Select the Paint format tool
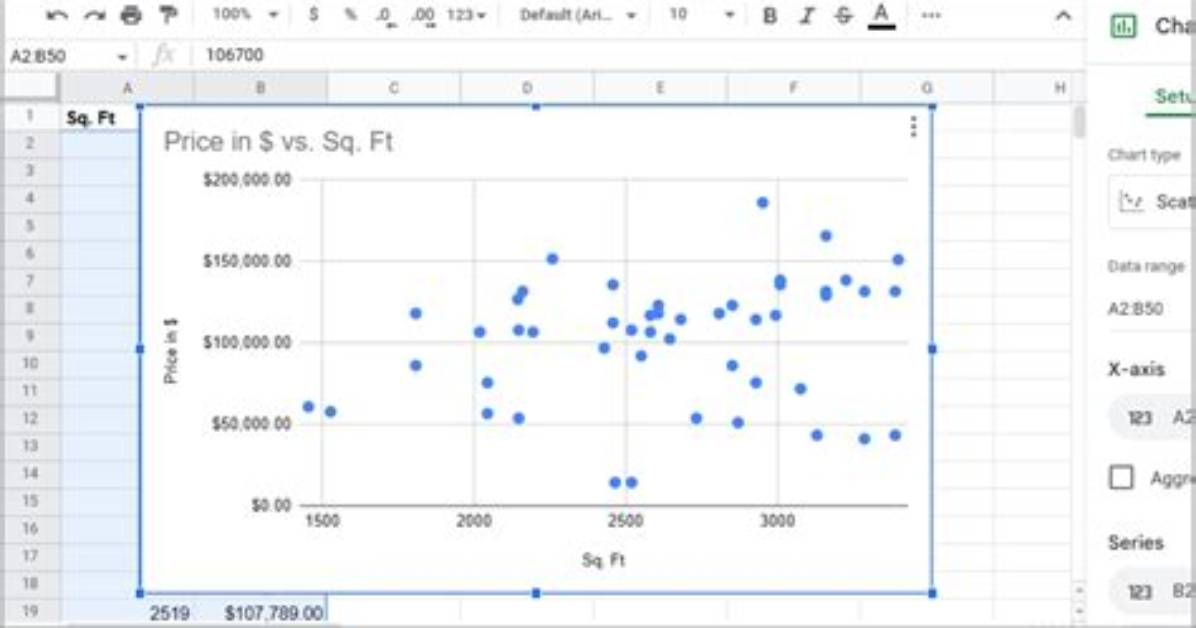This screenshot has height=628, width=1196. (168, 15)
